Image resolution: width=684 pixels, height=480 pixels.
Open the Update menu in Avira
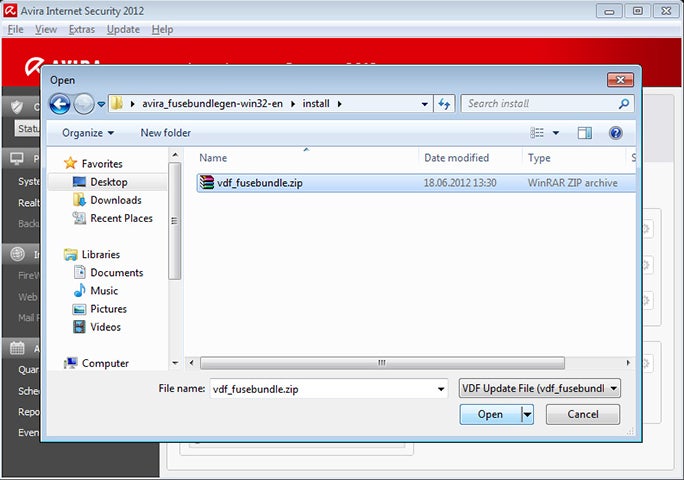(123, 29)
